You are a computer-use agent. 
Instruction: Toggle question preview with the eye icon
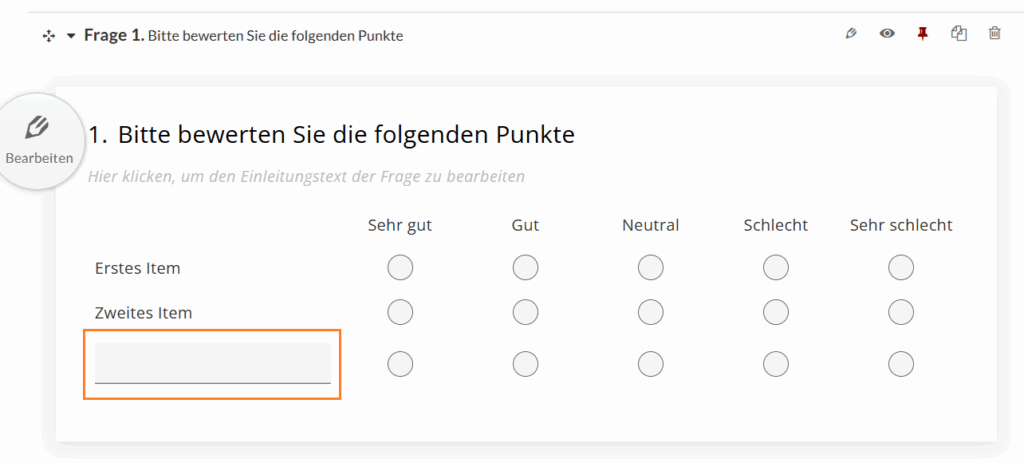tap(886, 34)
